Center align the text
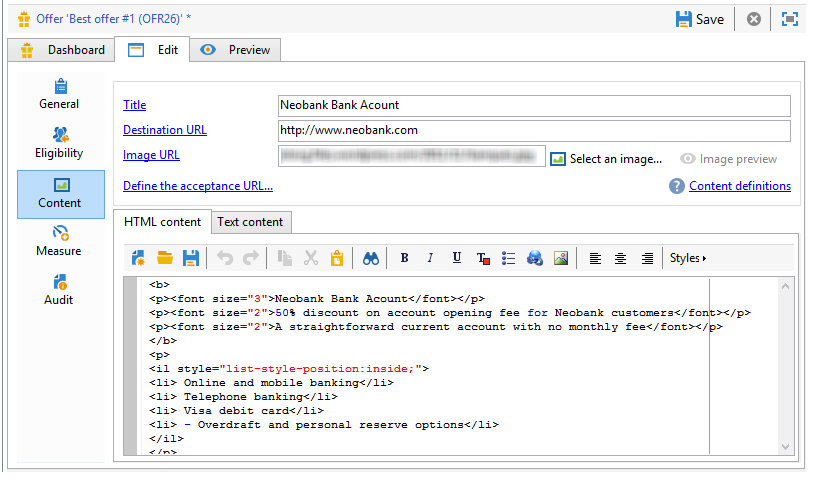This screenshot has width=817, height=481. coord(621,258)
